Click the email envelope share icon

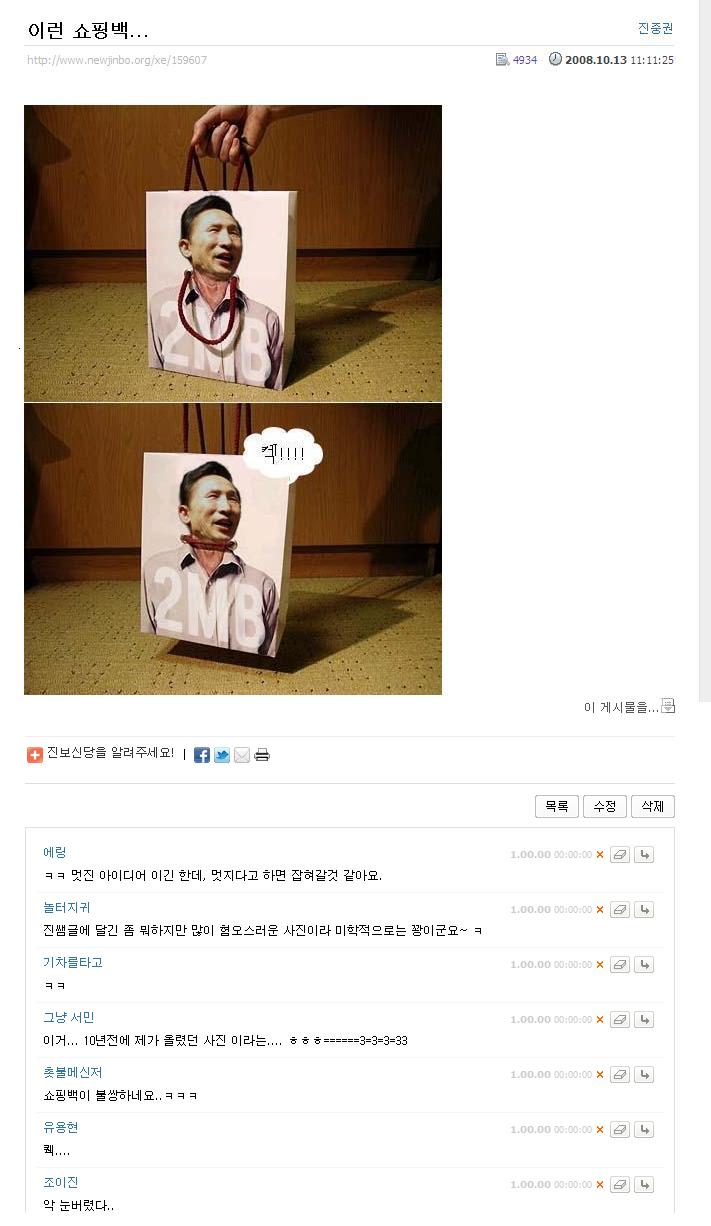(242, 755)
